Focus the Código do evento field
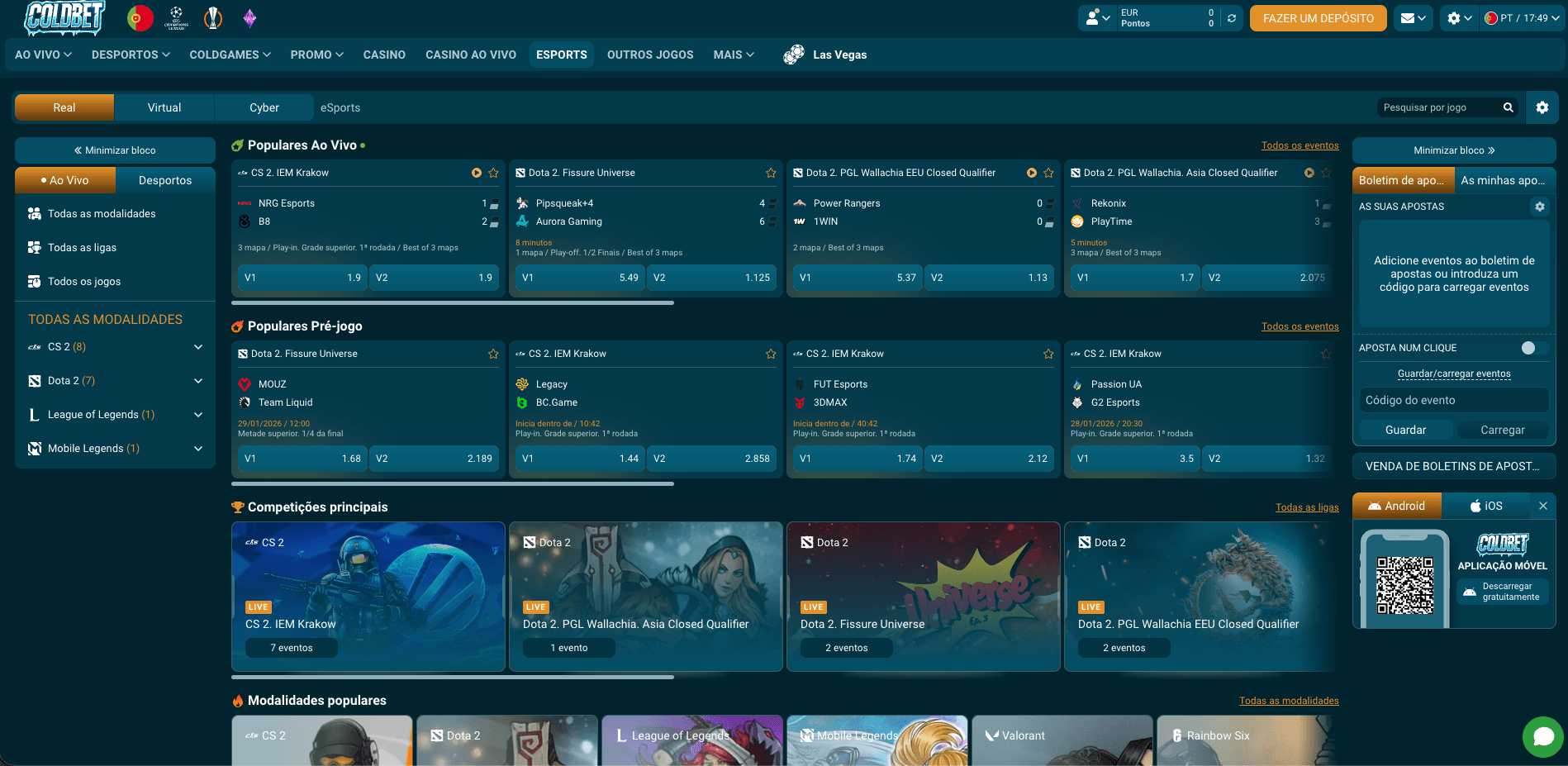1568x766 pixels. click(x=1454, y=400)
